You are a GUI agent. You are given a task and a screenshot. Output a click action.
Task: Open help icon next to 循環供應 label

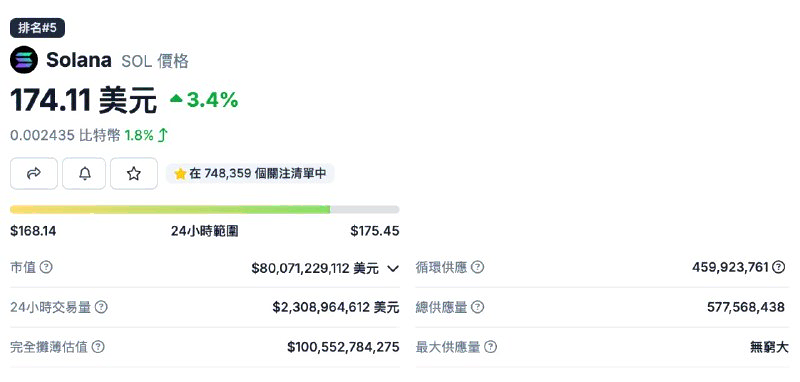(477, 267)
